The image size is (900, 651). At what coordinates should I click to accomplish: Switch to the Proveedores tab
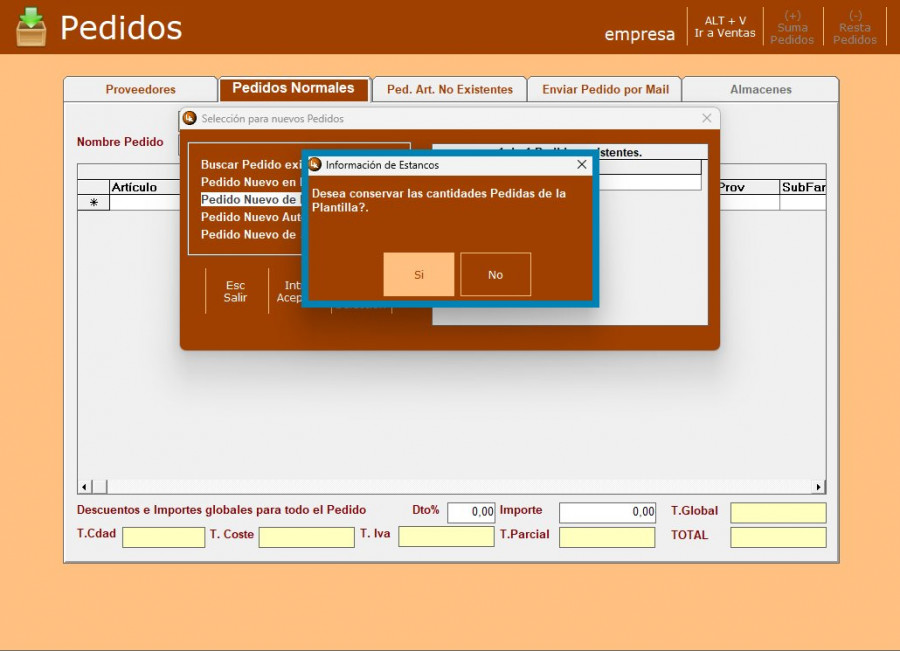(140, 89)
